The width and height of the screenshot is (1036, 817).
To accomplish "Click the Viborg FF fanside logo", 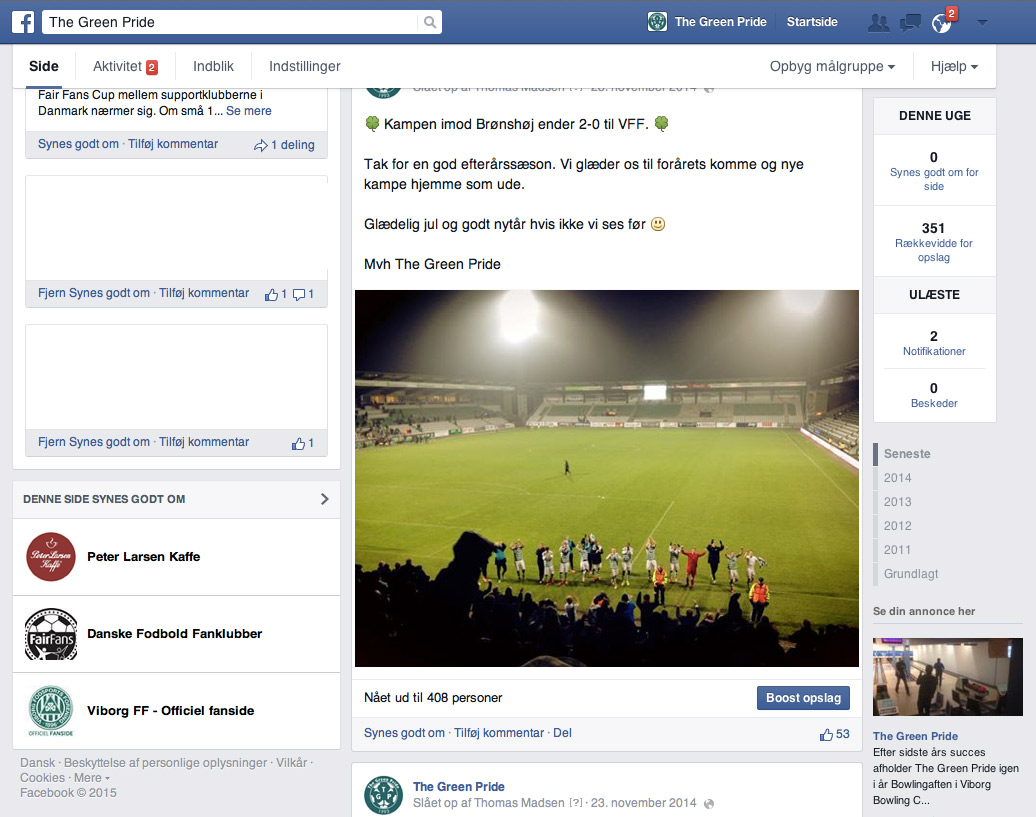I will point(50,711).
